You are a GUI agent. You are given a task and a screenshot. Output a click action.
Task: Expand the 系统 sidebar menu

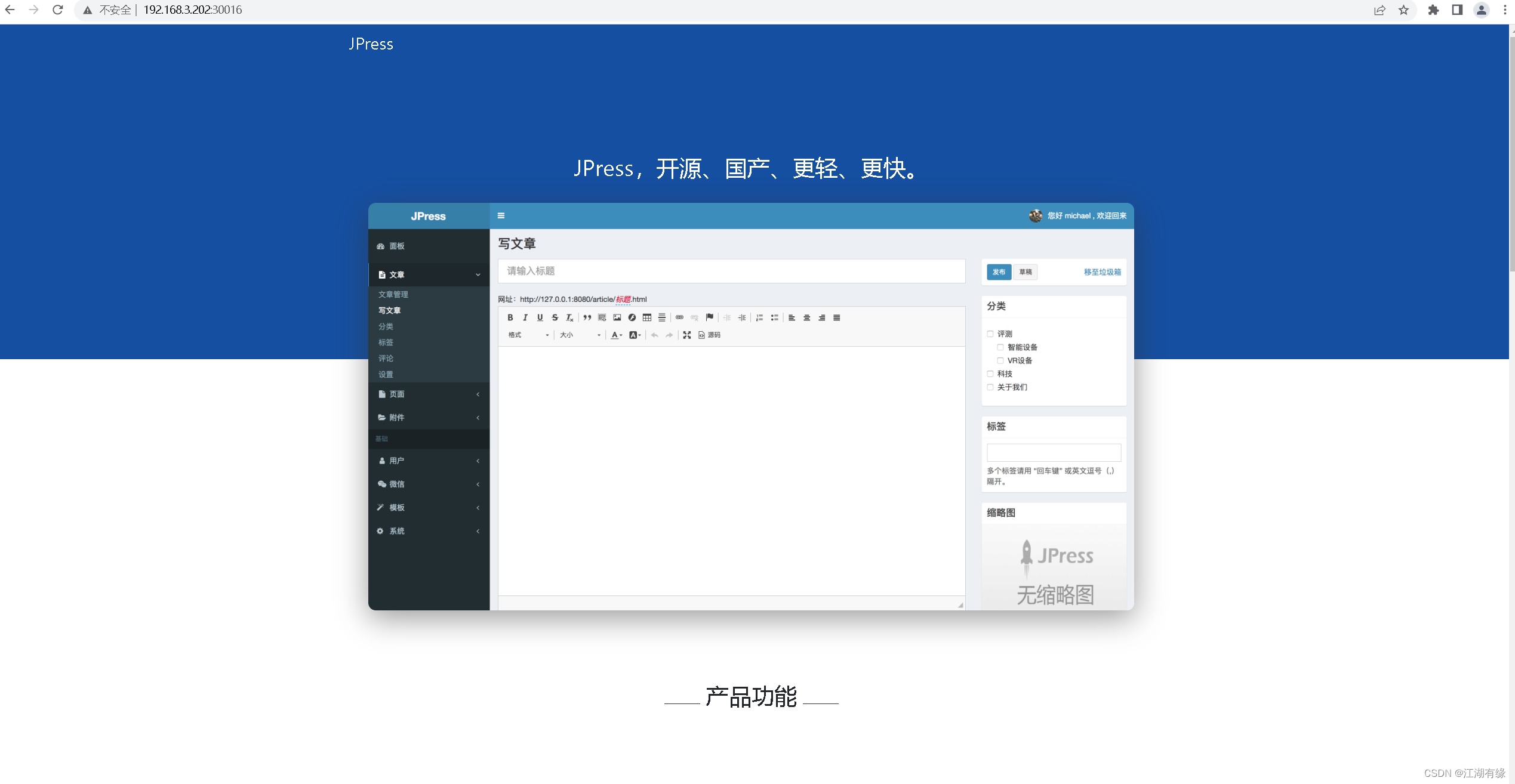tap(429, 530)
